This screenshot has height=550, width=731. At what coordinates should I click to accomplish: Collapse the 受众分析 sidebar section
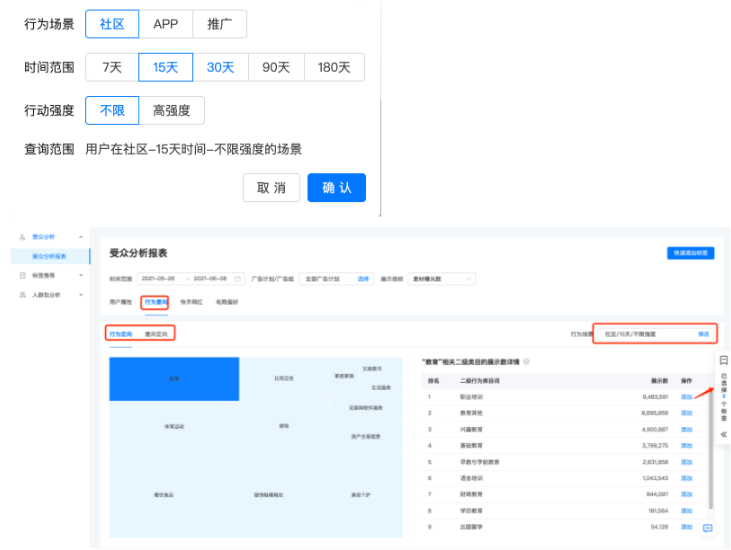coord(81,237)
